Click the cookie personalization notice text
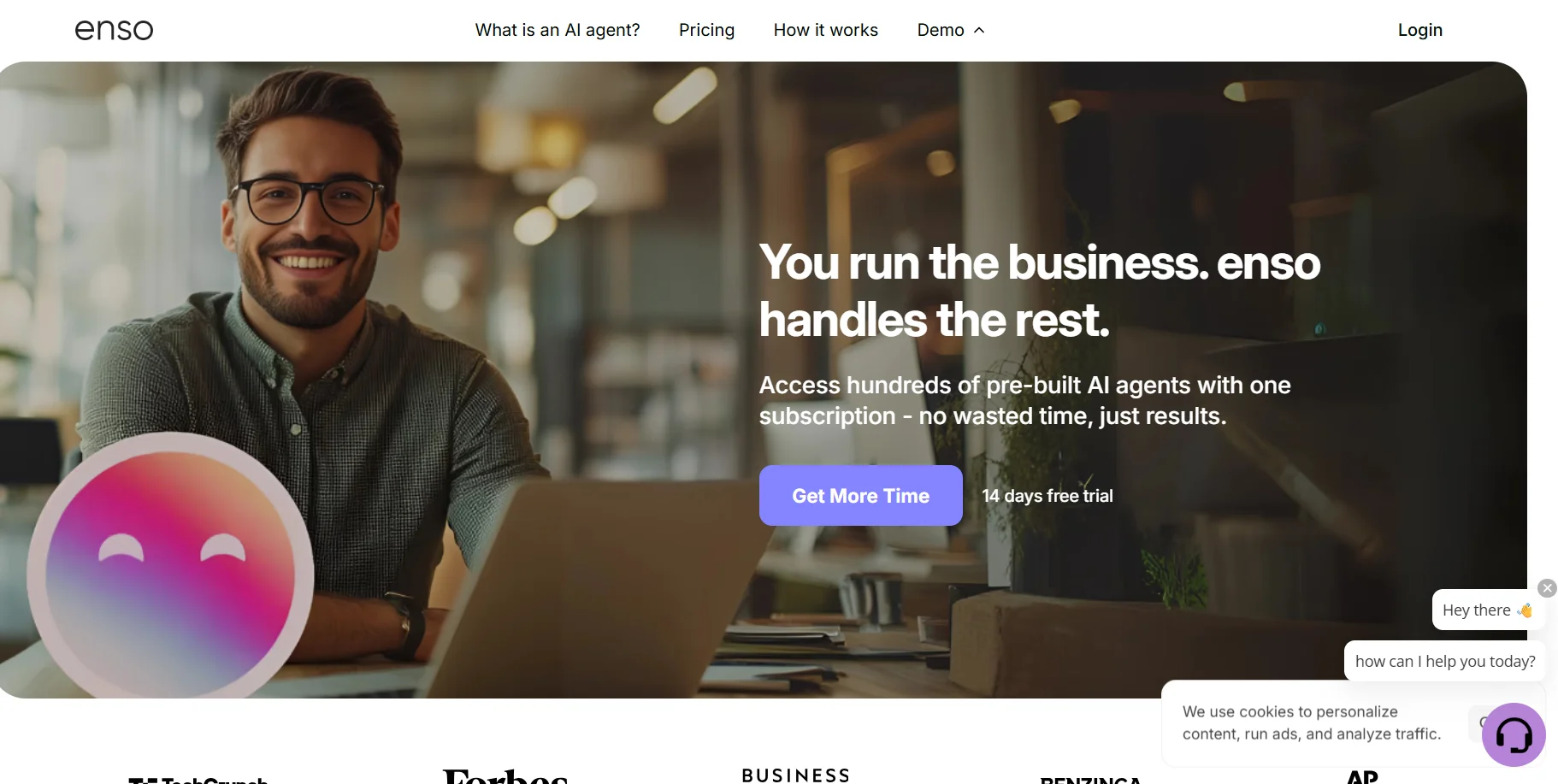Viewport: 1558px width, 784px height. [1312, 722]
